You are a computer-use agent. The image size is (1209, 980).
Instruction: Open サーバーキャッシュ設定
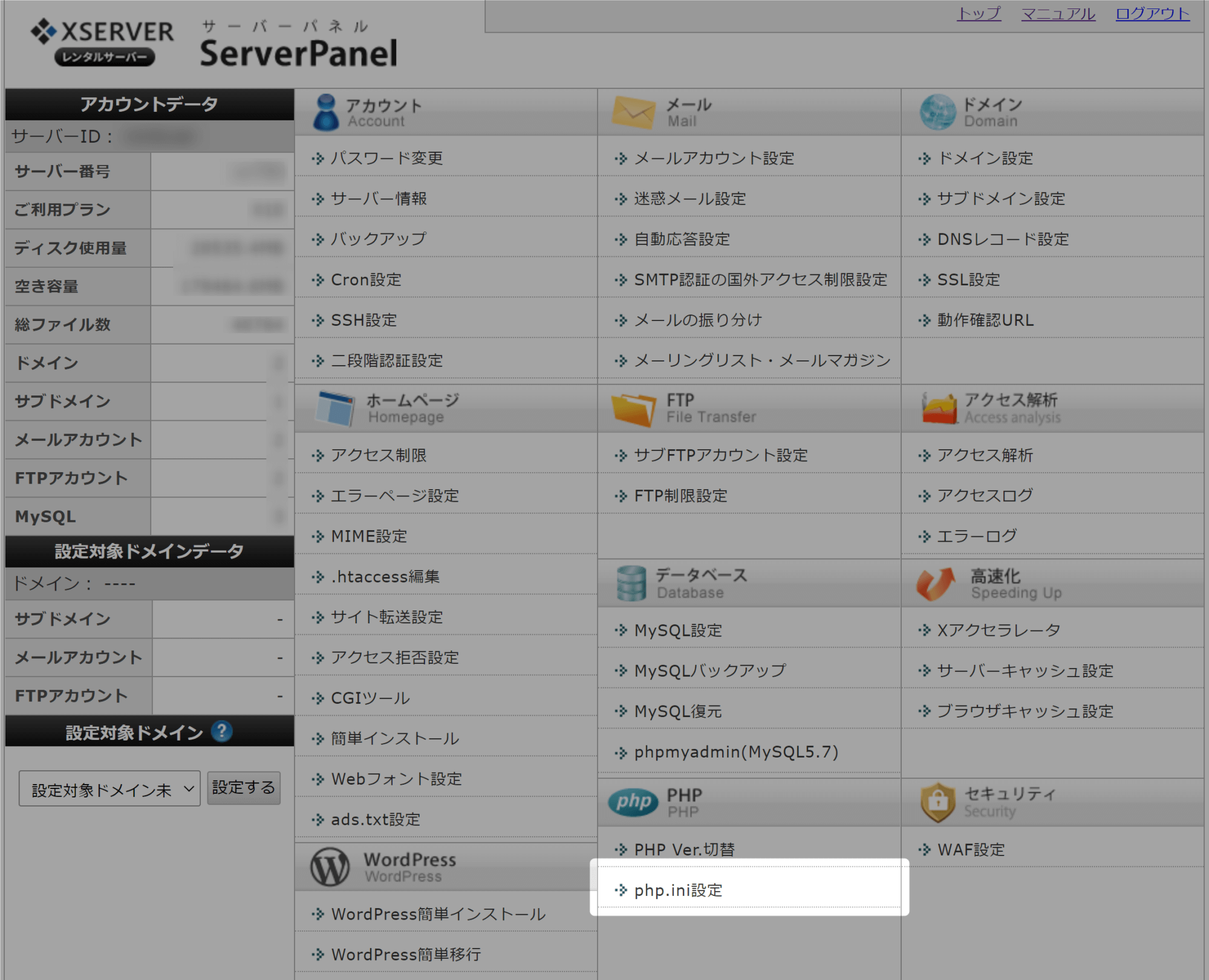(x=1025, y=671)
